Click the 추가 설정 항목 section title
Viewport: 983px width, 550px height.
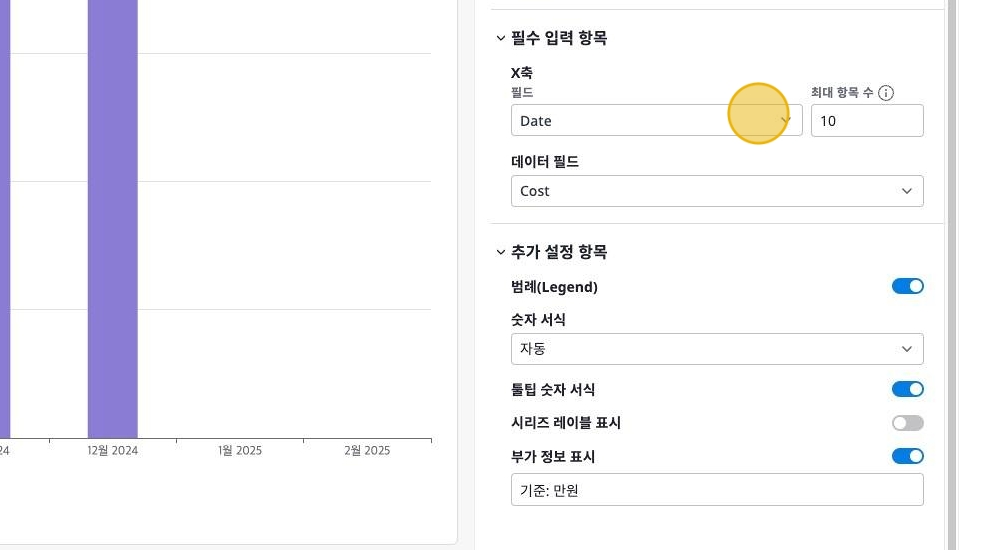(x=559, y=253)
